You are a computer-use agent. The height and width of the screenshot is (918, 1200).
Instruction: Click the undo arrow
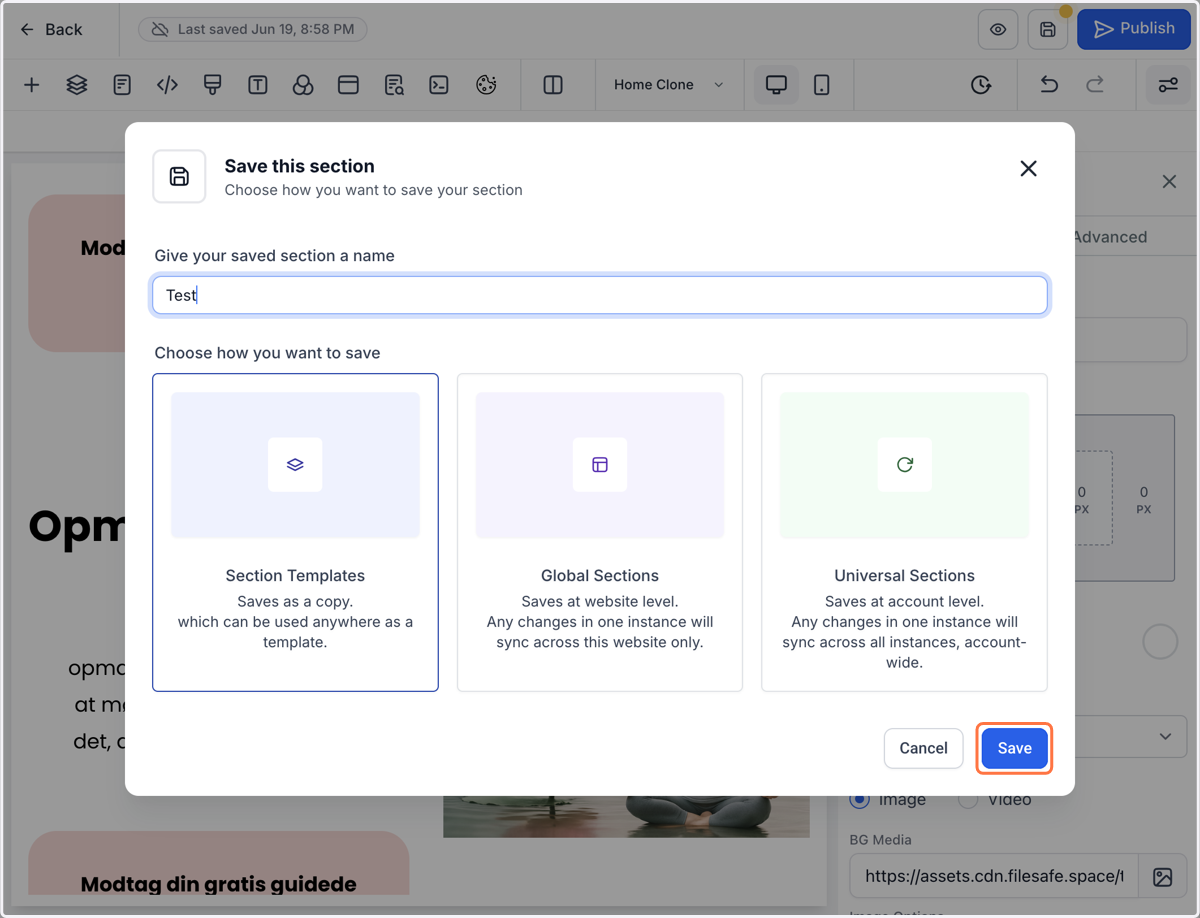1049,85
